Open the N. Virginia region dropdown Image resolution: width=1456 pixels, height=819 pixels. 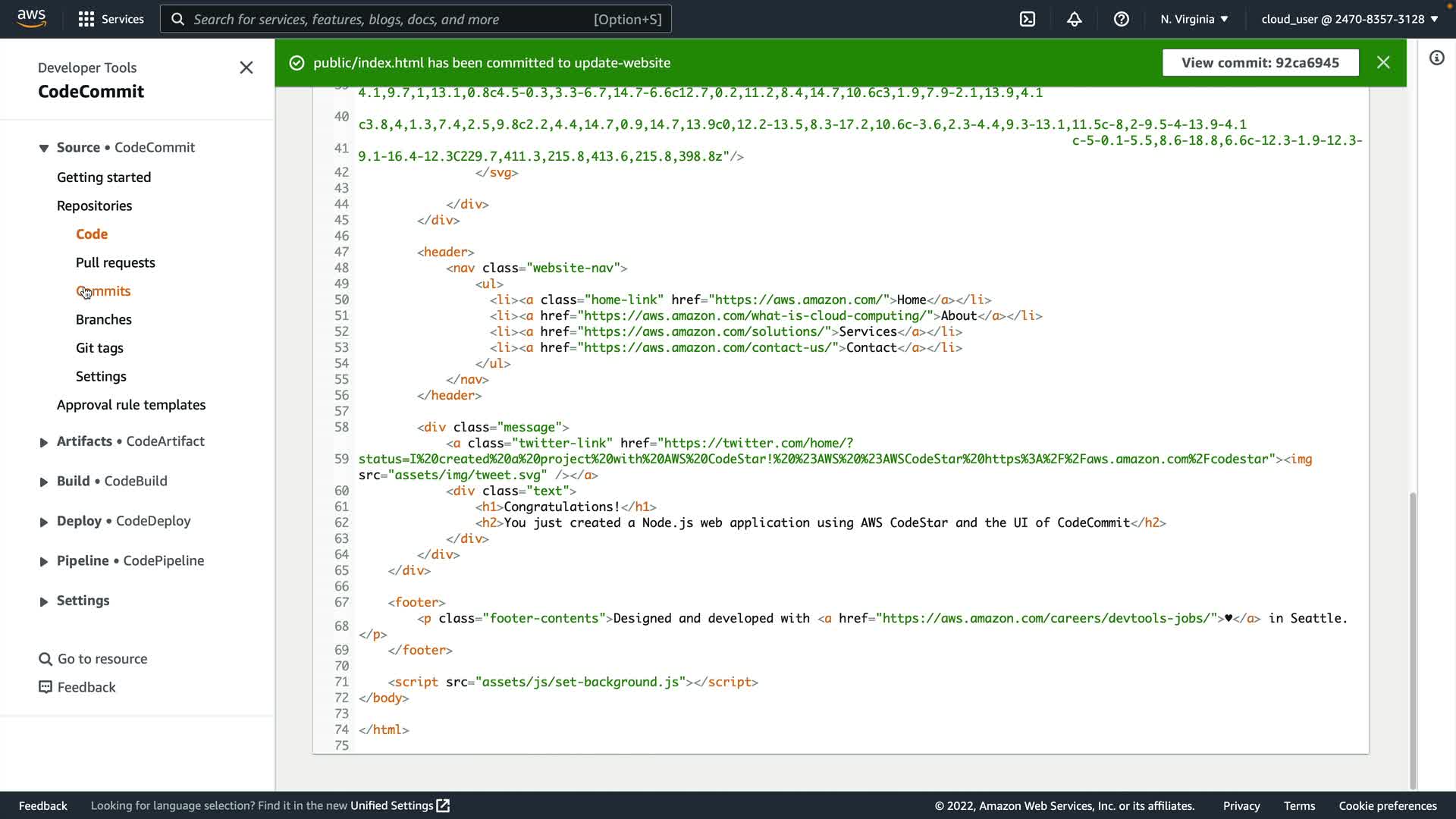[1194, 19]
